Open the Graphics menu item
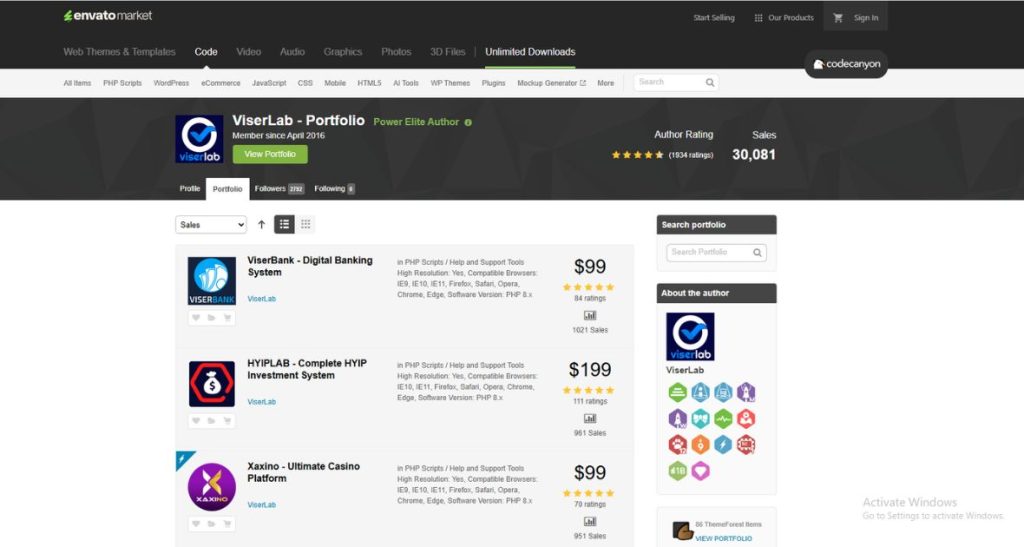 [x=342, y=52]
